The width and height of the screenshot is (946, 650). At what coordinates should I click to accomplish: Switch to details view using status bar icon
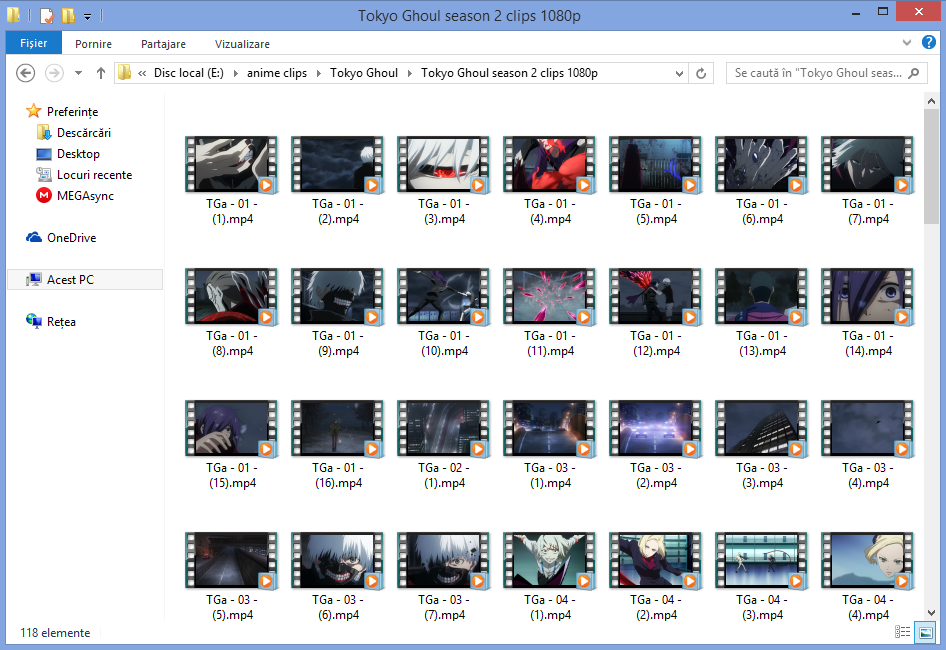click(903, 632)
